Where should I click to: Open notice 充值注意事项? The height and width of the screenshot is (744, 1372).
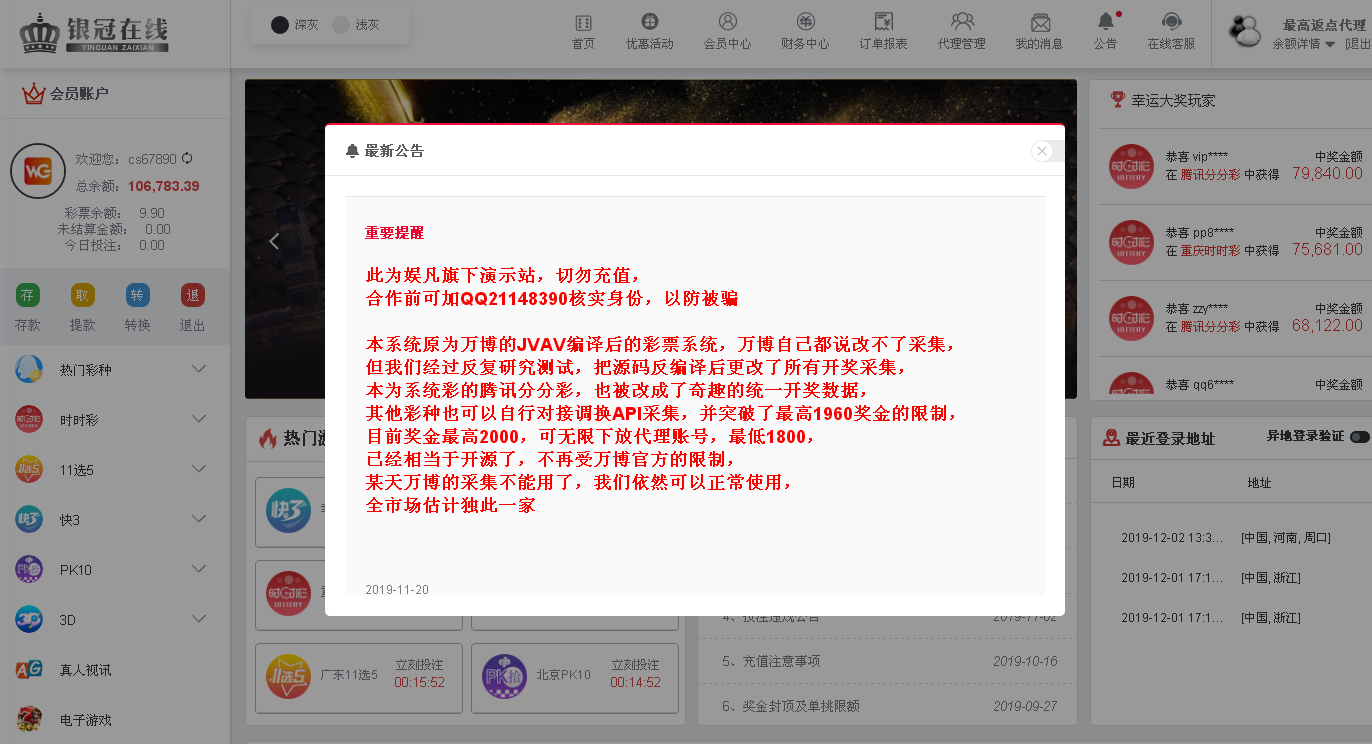coord(771,661)
